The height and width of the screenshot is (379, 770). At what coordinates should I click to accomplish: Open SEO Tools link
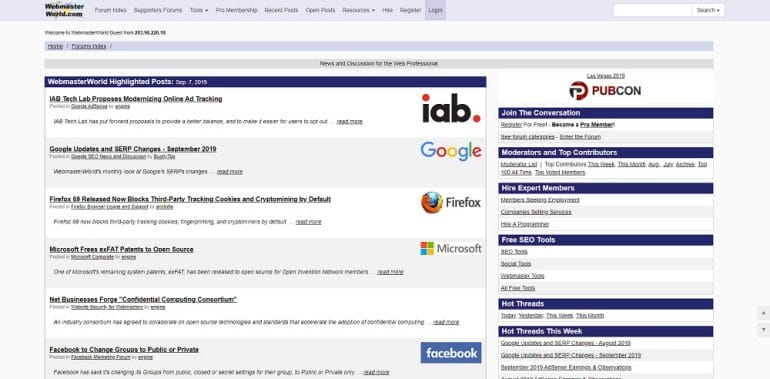tap(514, 252)
